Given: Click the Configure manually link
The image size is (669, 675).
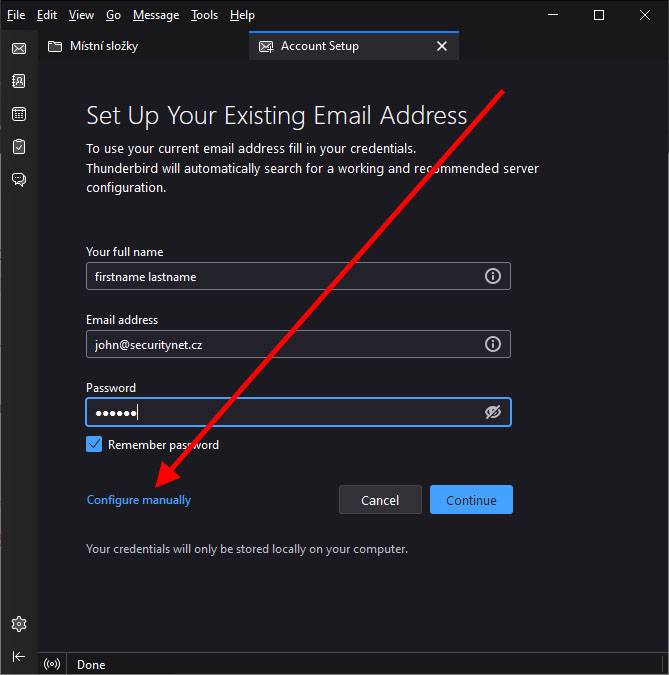Looking at the screenshot, I should tap(139, 500).
